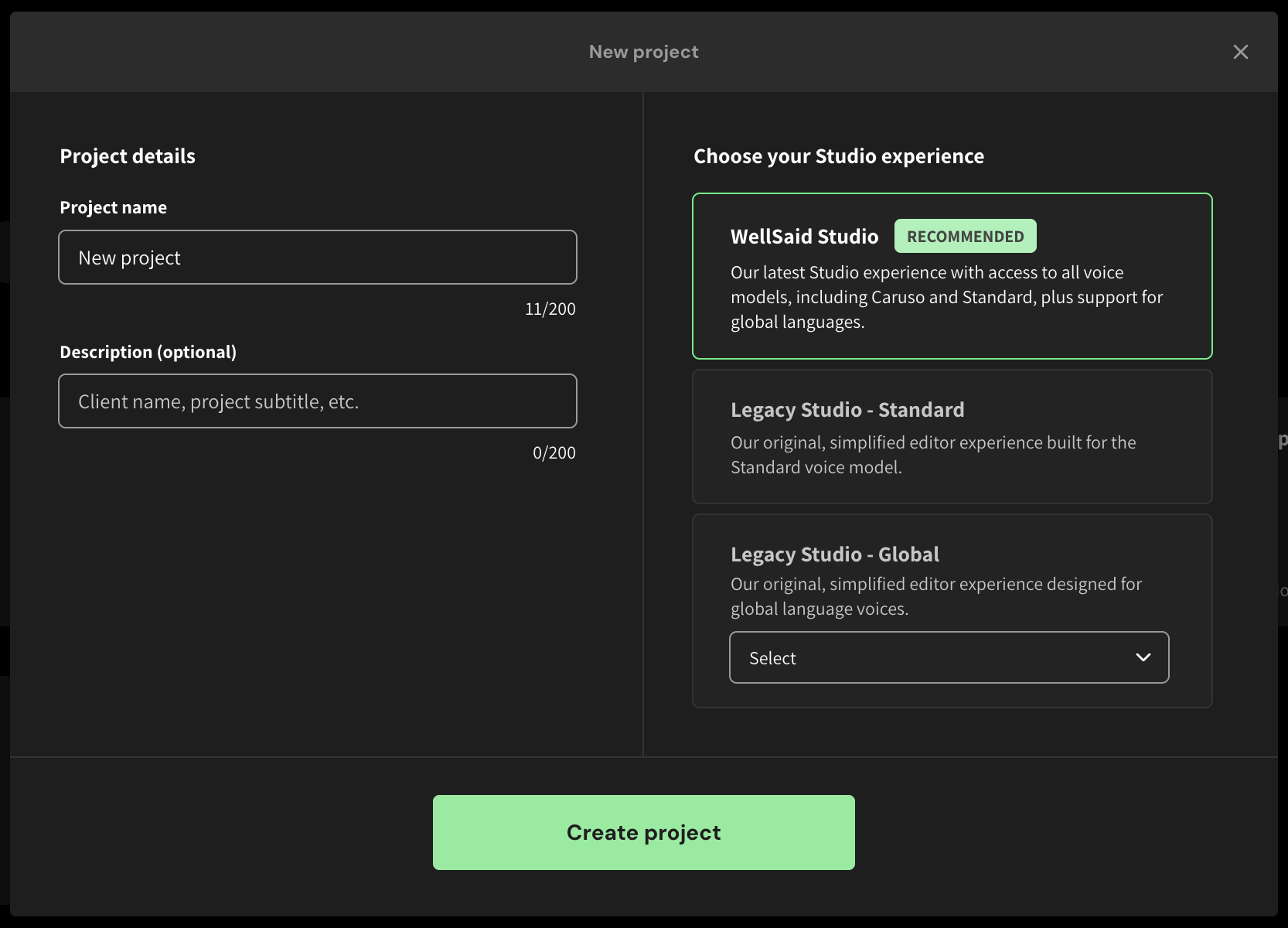Click the "Description (optional)" label
Image resolution: width=1288 pixels, height=928 pixels.
(148, 352)
